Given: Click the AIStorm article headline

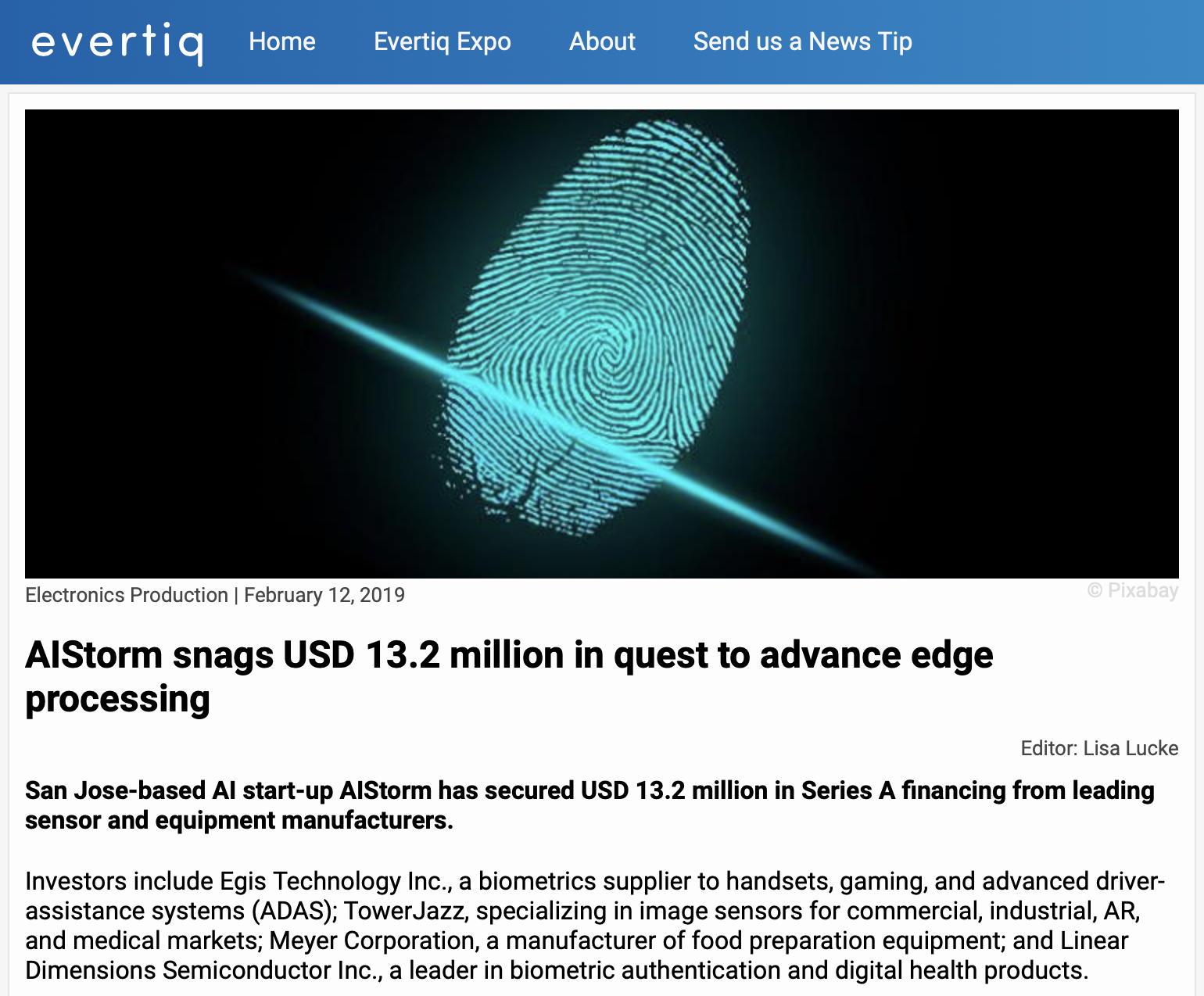Looking at the screenshot, I should (509, 676).
